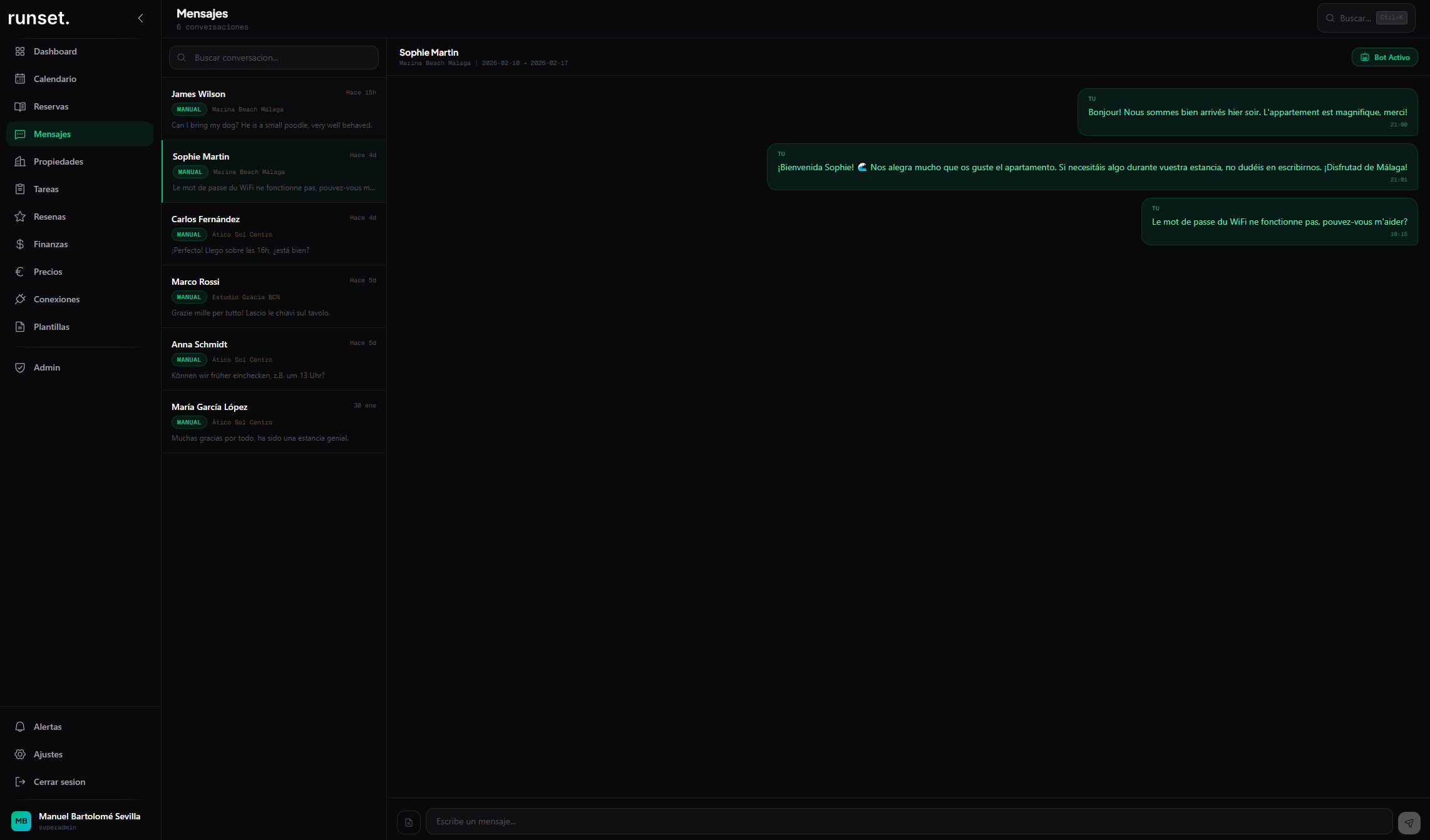Click the Plantillas document icon
Viewport: 1430px width, 840px height.
tap(20, 327)
